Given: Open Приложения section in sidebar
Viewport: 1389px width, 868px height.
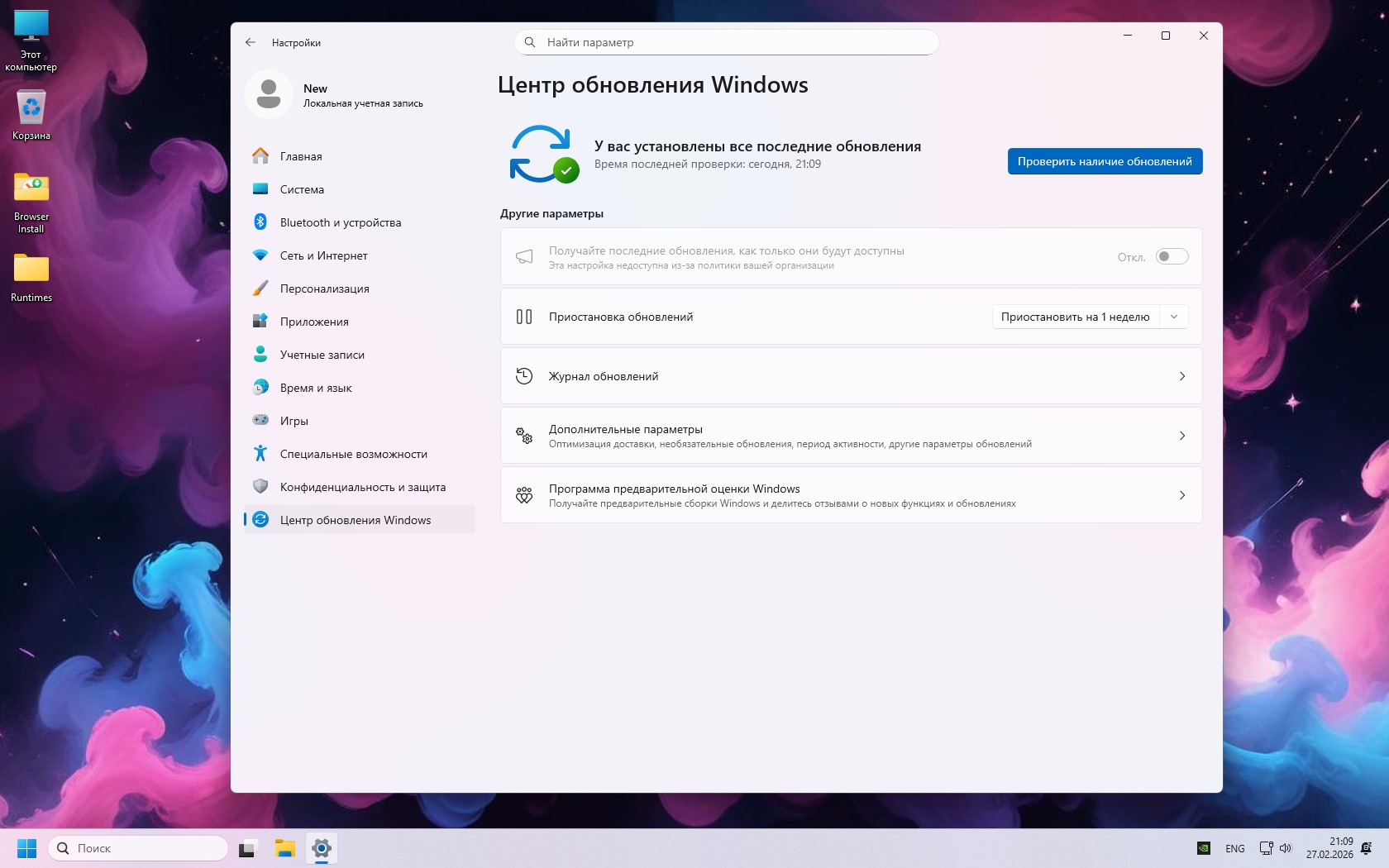Looking at the screenshot, I should pos(314,322).
